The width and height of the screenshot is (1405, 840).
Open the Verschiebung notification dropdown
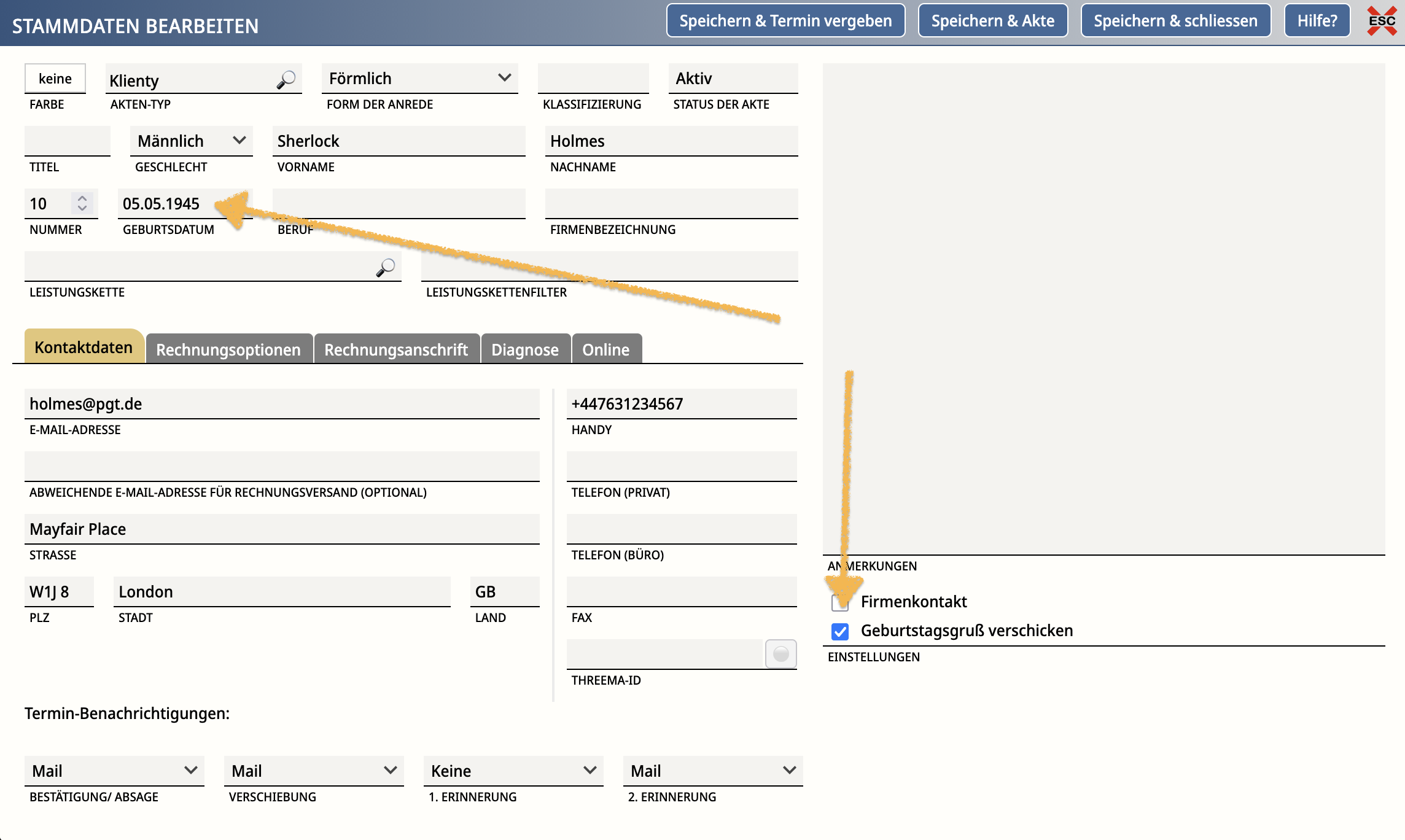click(x=314, y=771)
